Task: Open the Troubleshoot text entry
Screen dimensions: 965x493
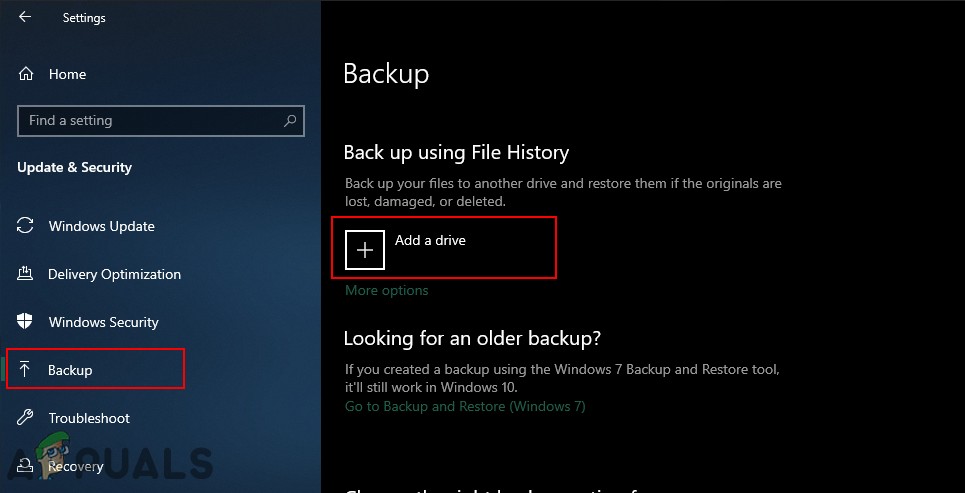Action: (x=89, y=418)
